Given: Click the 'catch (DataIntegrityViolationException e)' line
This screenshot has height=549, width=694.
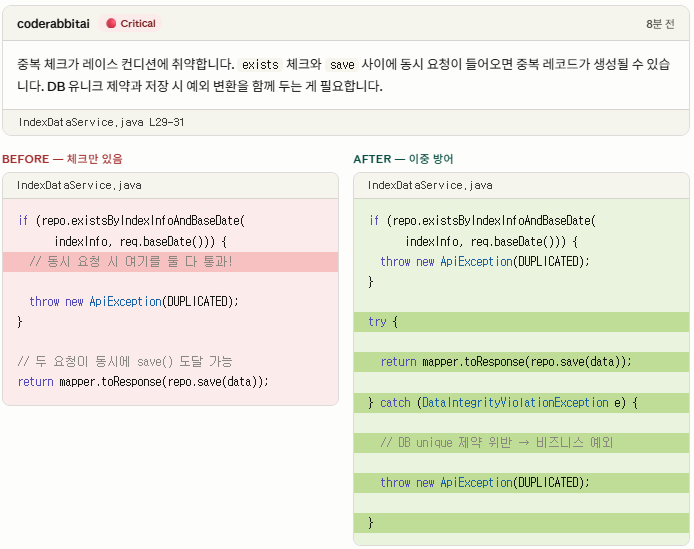Looking at the screenshot, I should [521, 402].
